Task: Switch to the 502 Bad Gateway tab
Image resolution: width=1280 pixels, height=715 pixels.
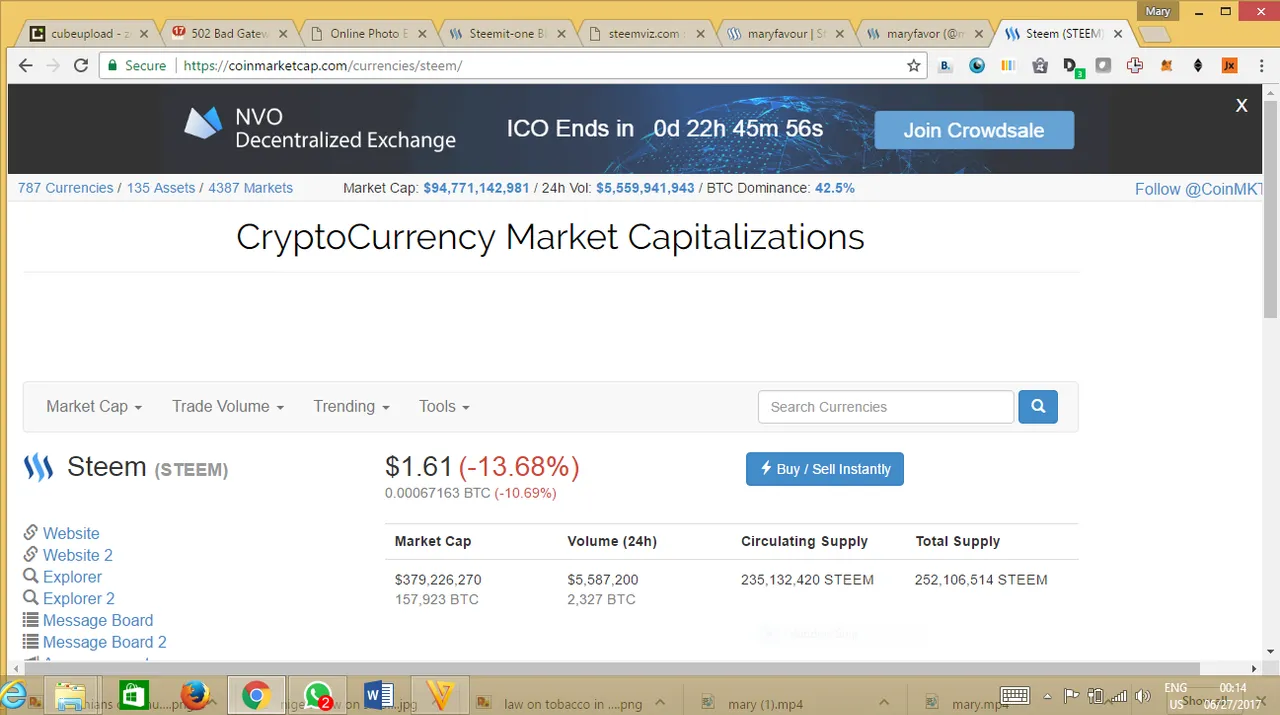Action: click(227, 33)
